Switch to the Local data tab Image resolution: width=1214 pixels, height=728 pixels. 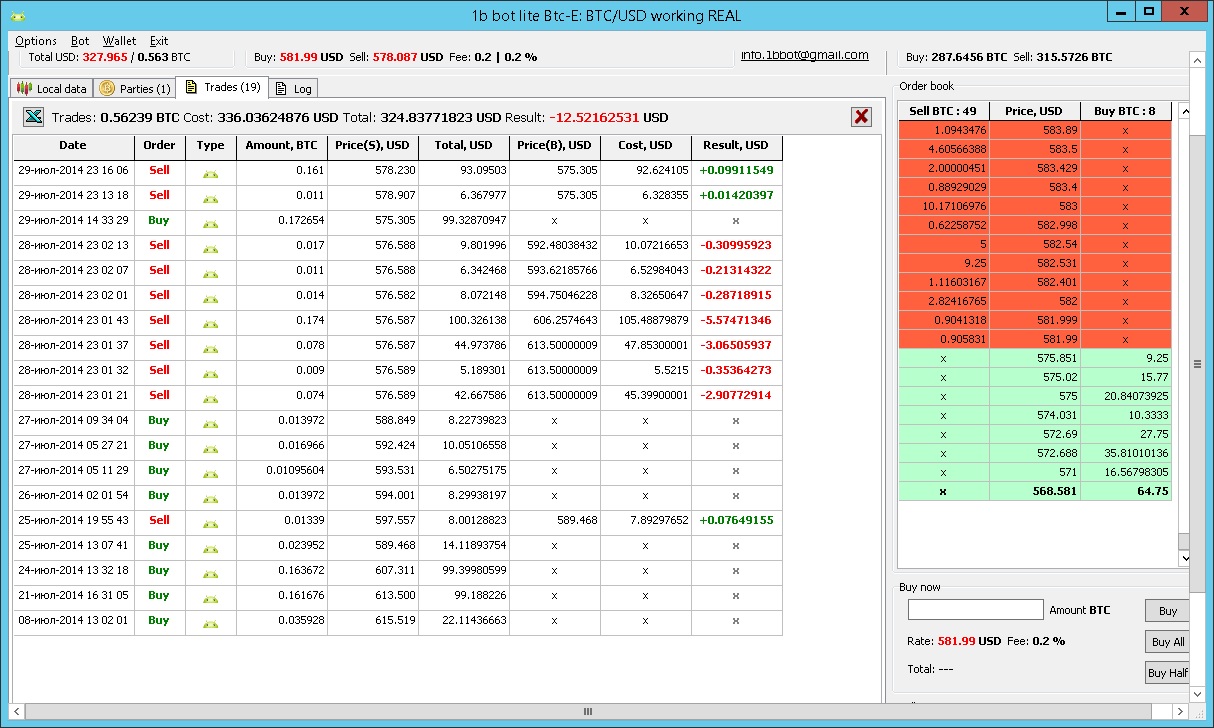52,89
